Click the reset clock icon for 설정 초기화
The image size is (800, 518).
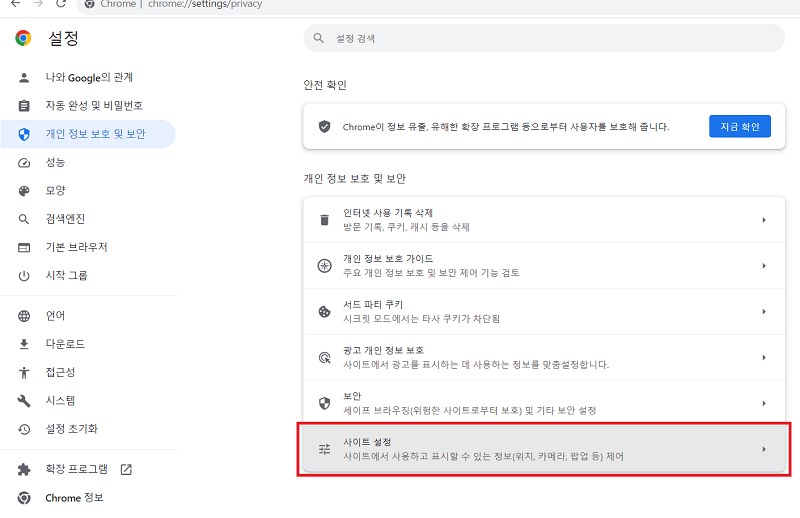pos(24,429)
